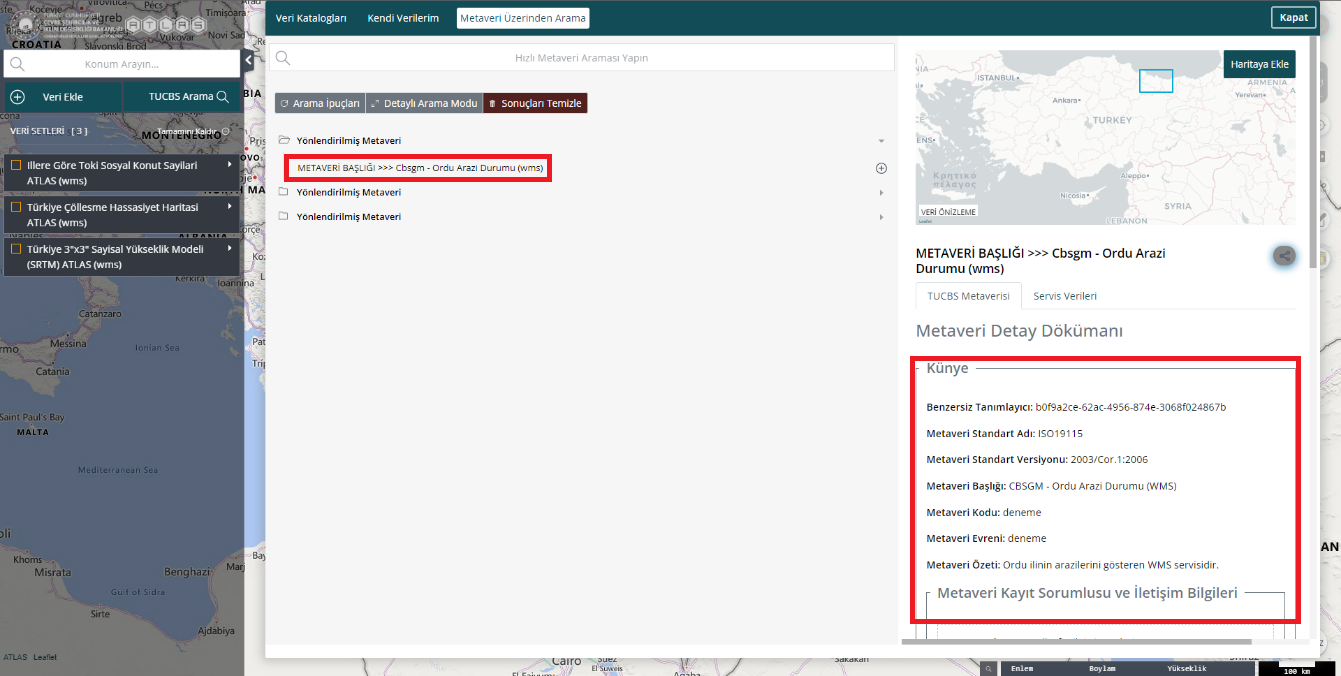Add the Ordu Arazi Durumu result with plus icon

click(x=881, y=169)
